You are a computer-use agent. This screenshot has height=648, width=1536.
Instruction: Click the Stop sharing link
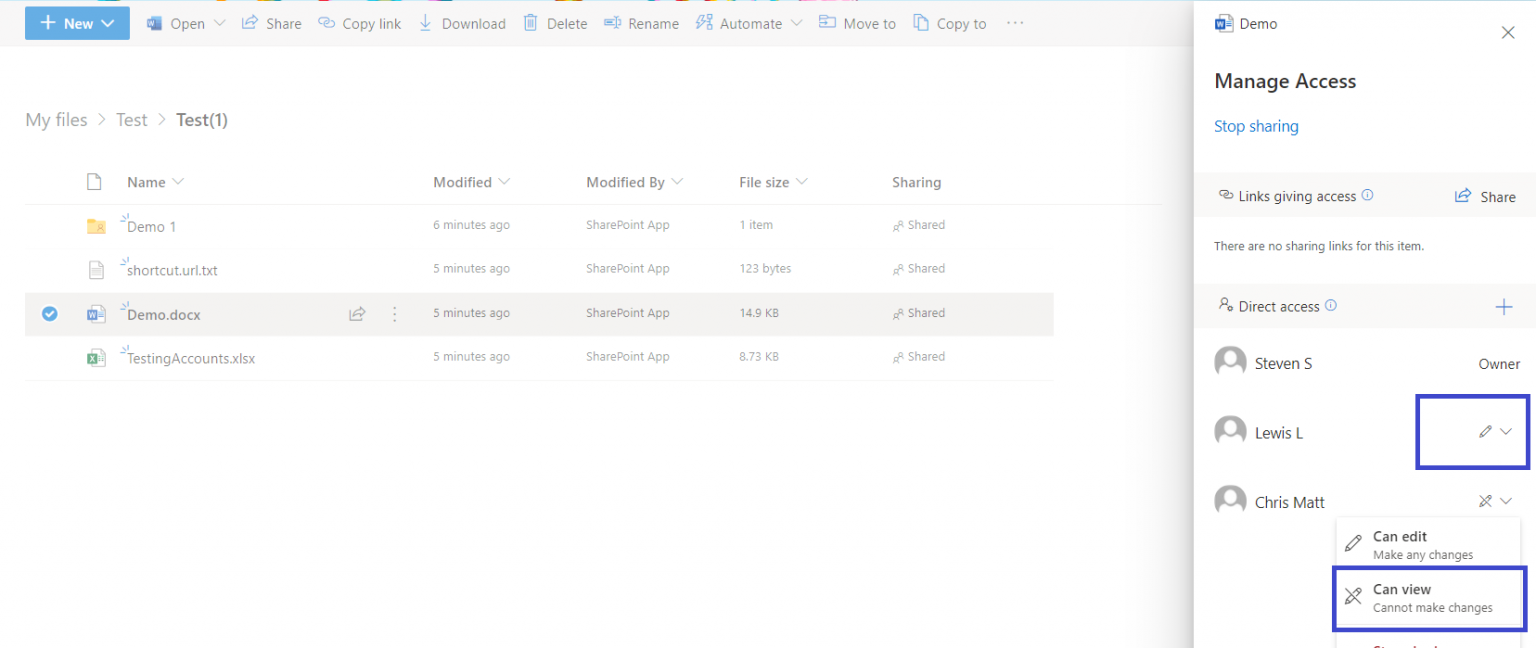1256,126
